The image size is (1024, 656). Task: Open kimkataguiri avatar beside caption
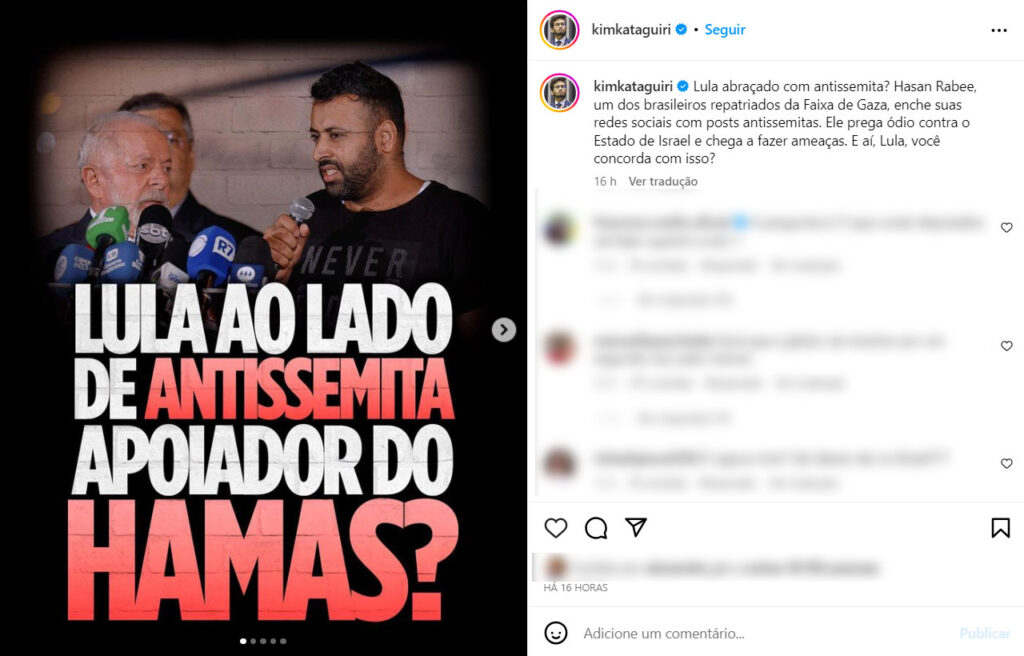click(x=560, y=93)
